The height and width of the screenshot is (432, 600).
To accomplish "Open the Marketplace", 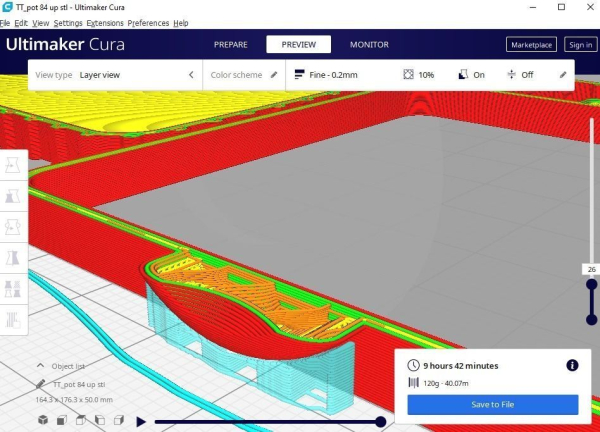I will click(x=532, y=45).
